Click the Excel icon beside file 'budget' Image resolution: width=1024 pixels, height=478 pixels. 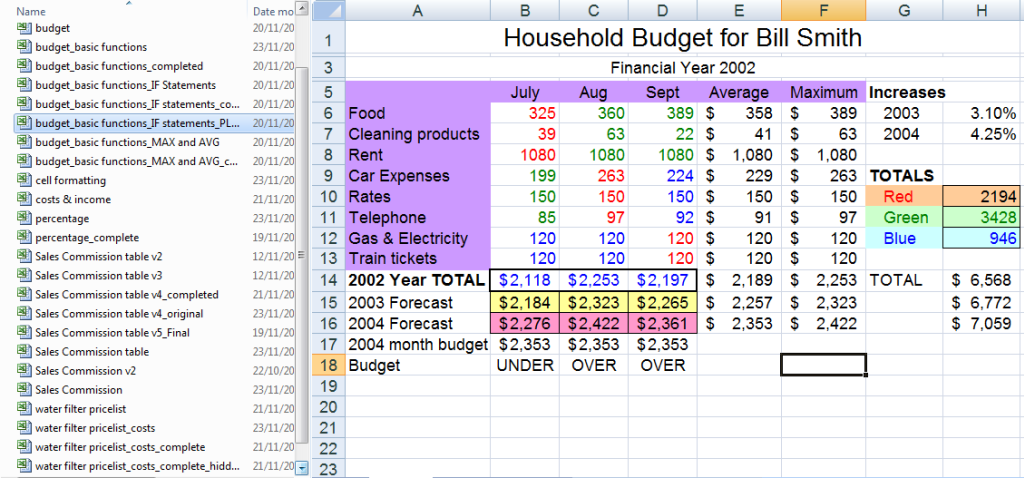[x=24, y=28]
